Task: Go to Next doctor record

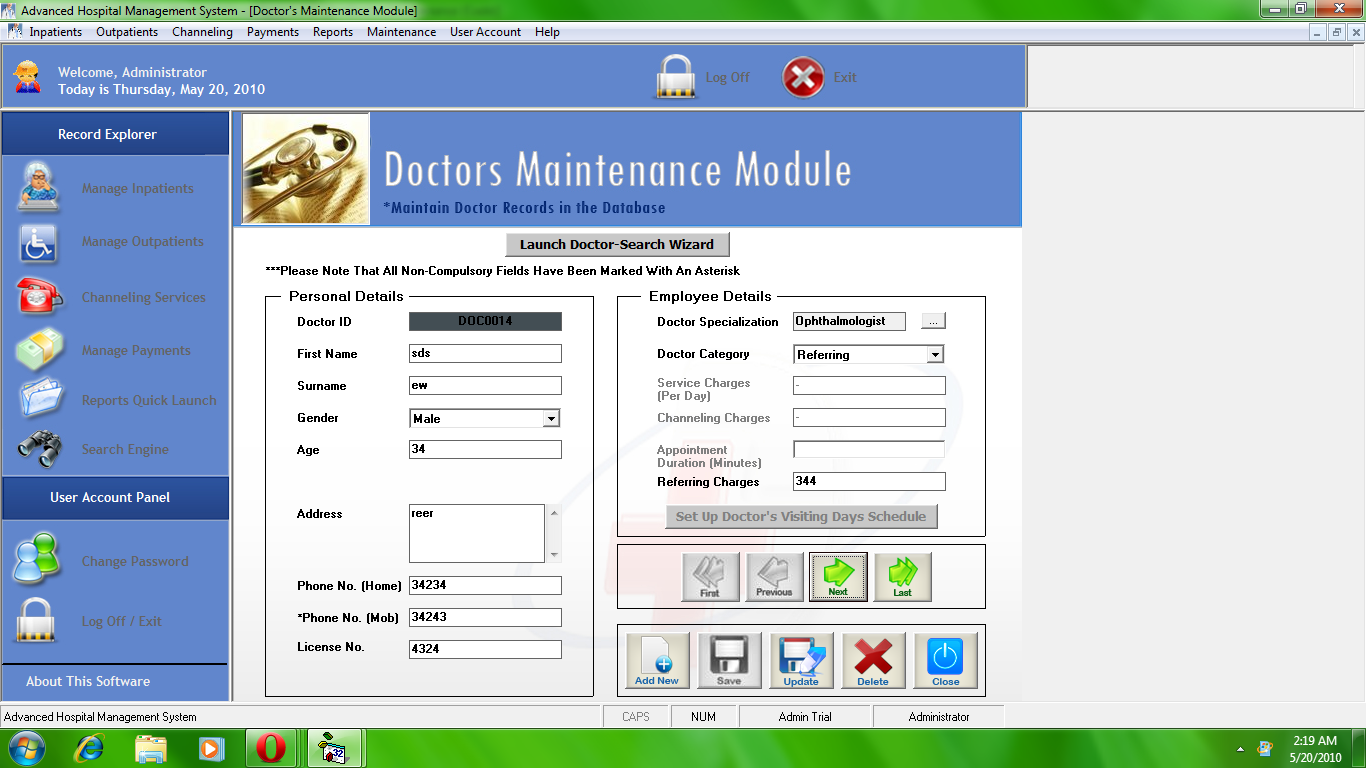Action: click(x=838, y=577)
